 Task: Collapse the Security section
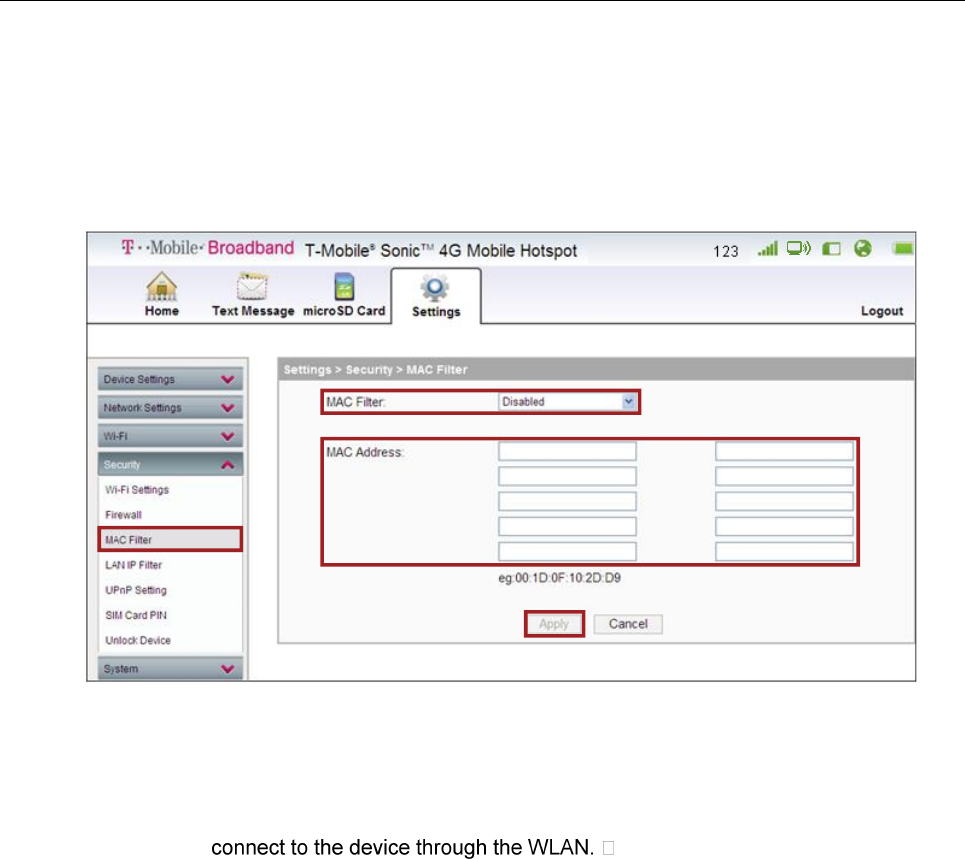[170, 464]
